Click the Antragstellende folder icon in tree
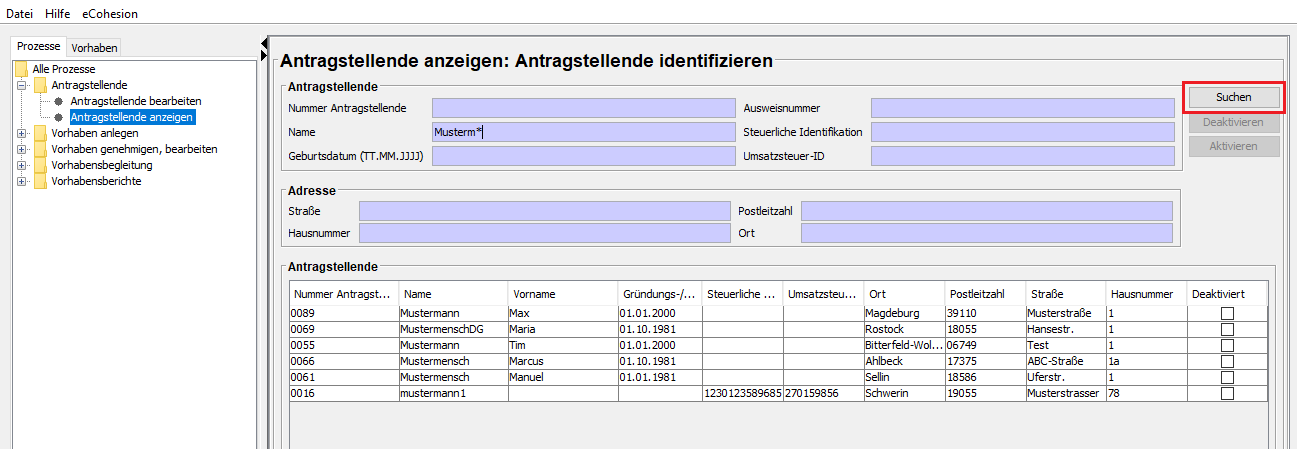Image resolution: width=1297 pixels, height=449 pixels. coord(40,85)
